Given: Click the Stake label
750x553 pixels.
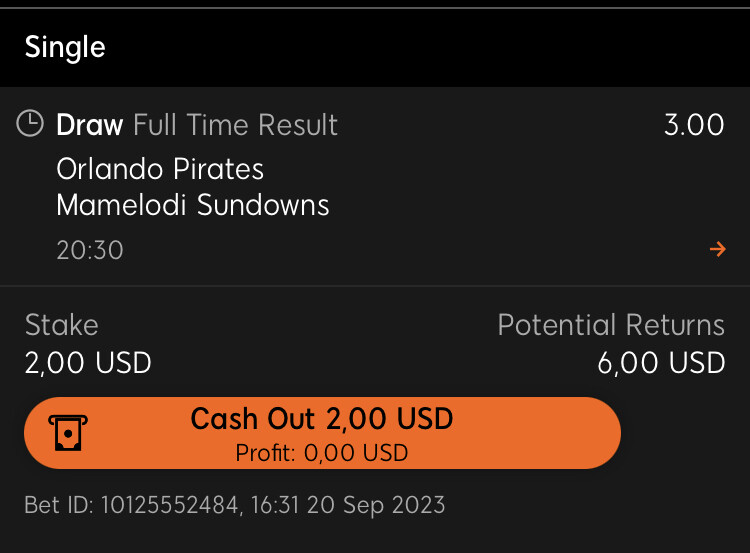Looking at the screenshot, I should (62, 325).
